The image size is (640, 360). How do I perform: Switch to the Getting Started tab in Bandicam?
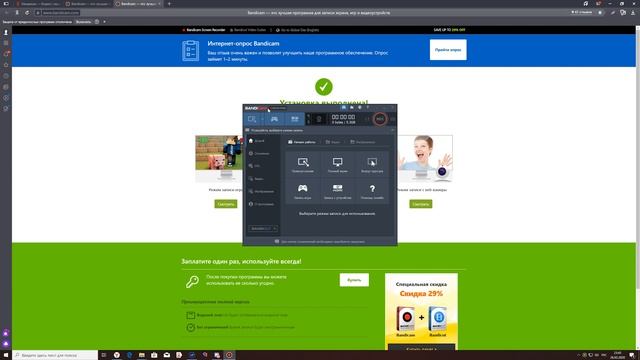(302, 142)
